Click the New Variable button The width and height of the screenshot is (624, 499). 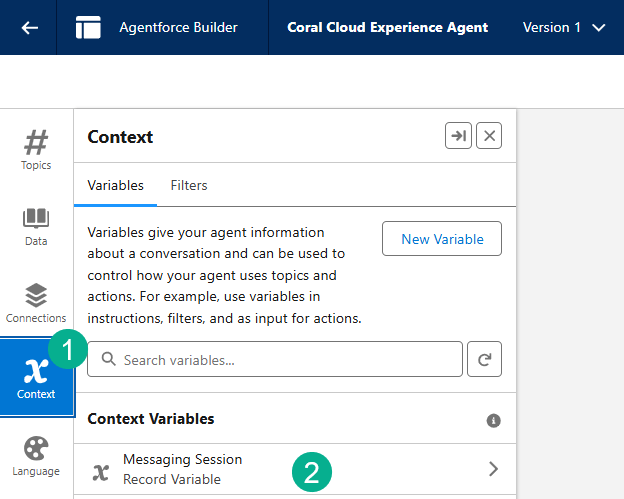click(x=442, y=239)
